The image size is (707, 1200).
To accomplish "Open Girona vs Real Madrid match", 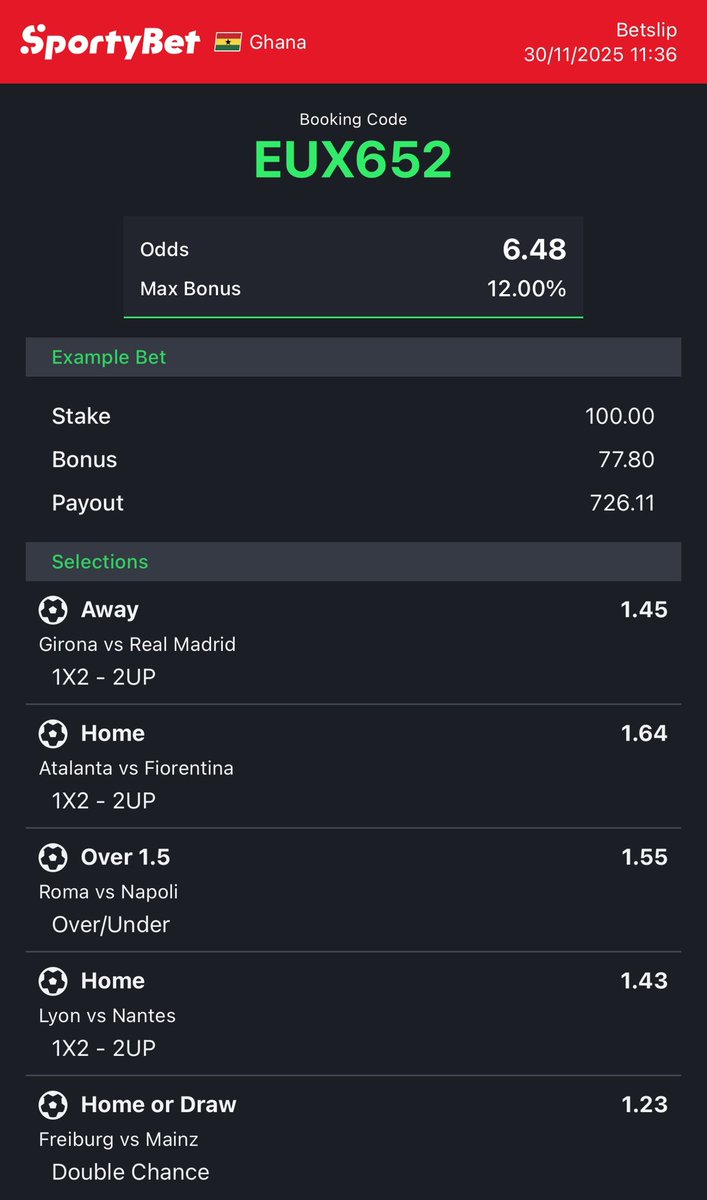I will click(137, 645).
